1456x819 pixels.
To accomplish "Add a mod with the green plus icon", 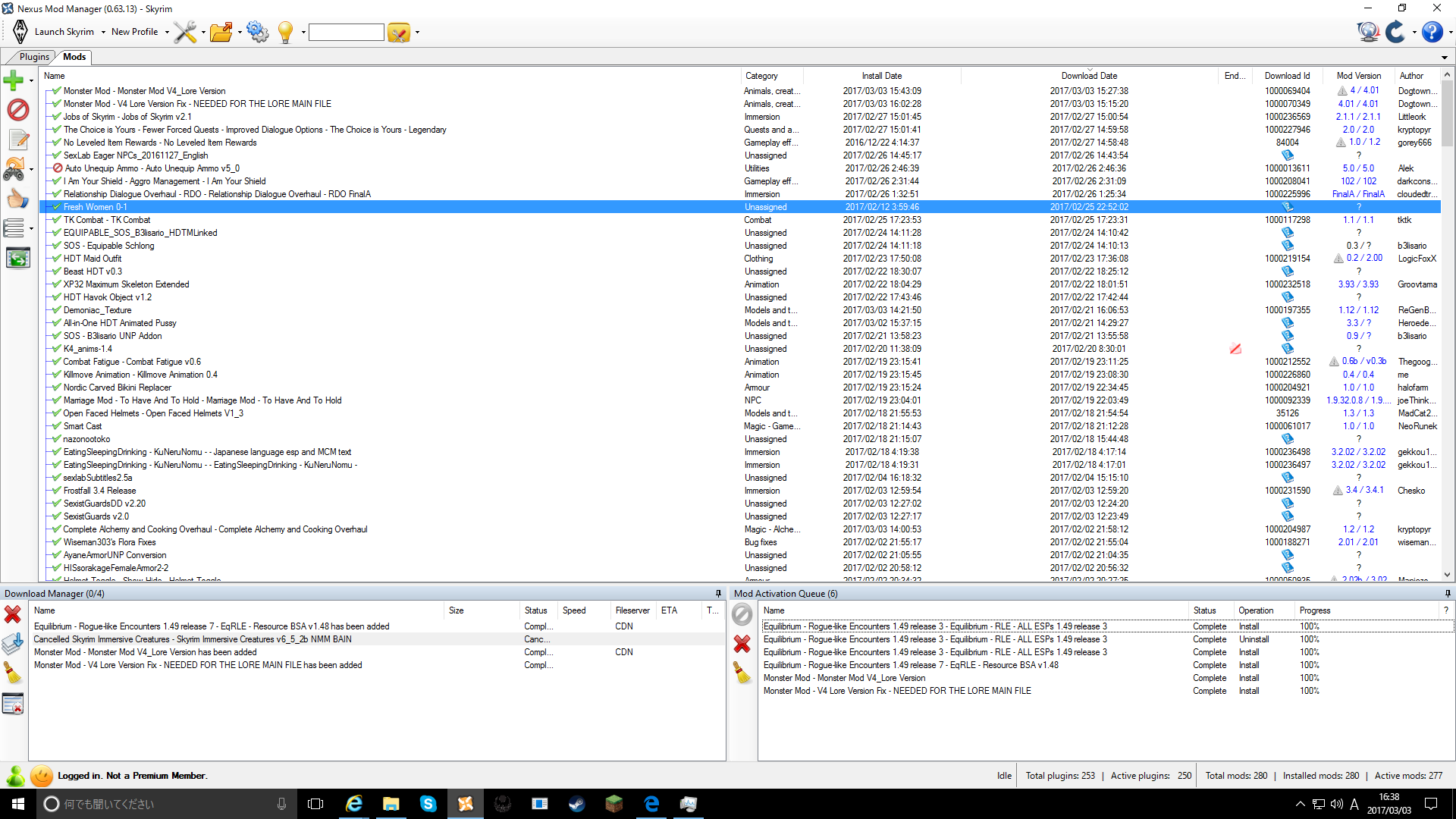I will [14, 80].
